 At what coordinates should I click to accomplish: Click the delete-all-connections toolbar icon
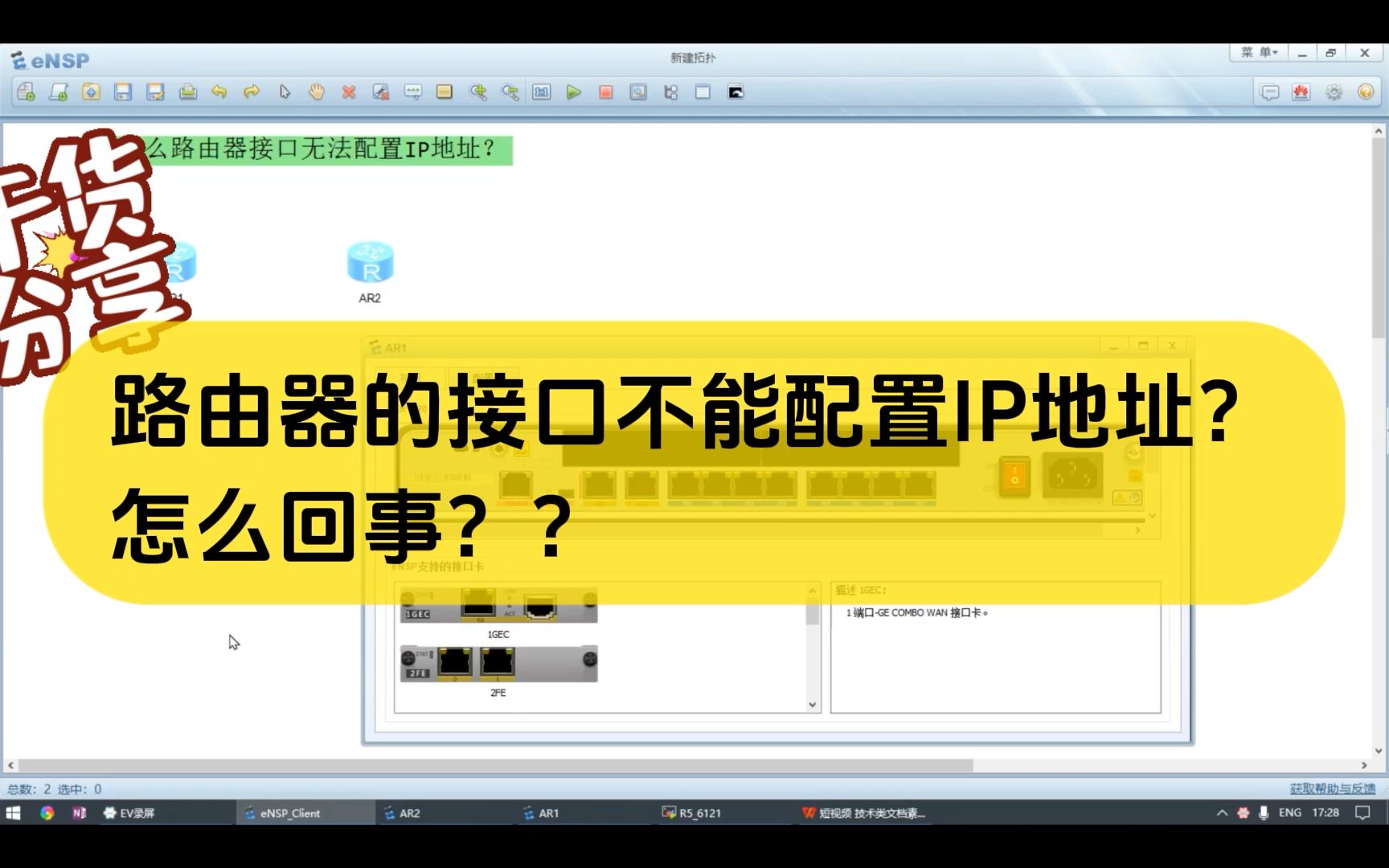tap(381, 92)
